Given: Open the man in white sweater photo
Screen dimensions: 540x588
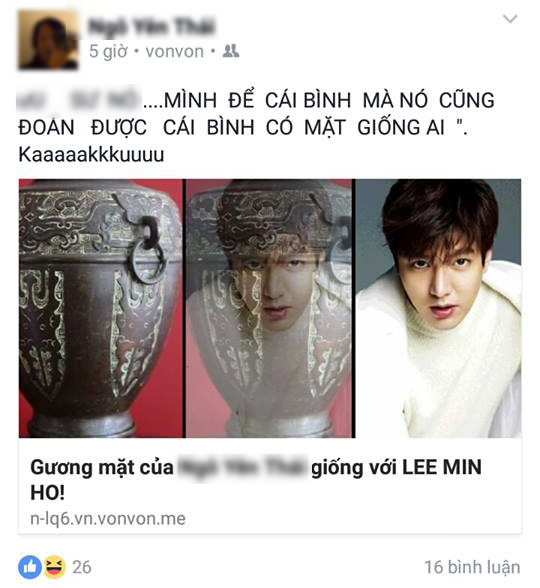Looking at the screenshot, I should (x=438, y=308).
